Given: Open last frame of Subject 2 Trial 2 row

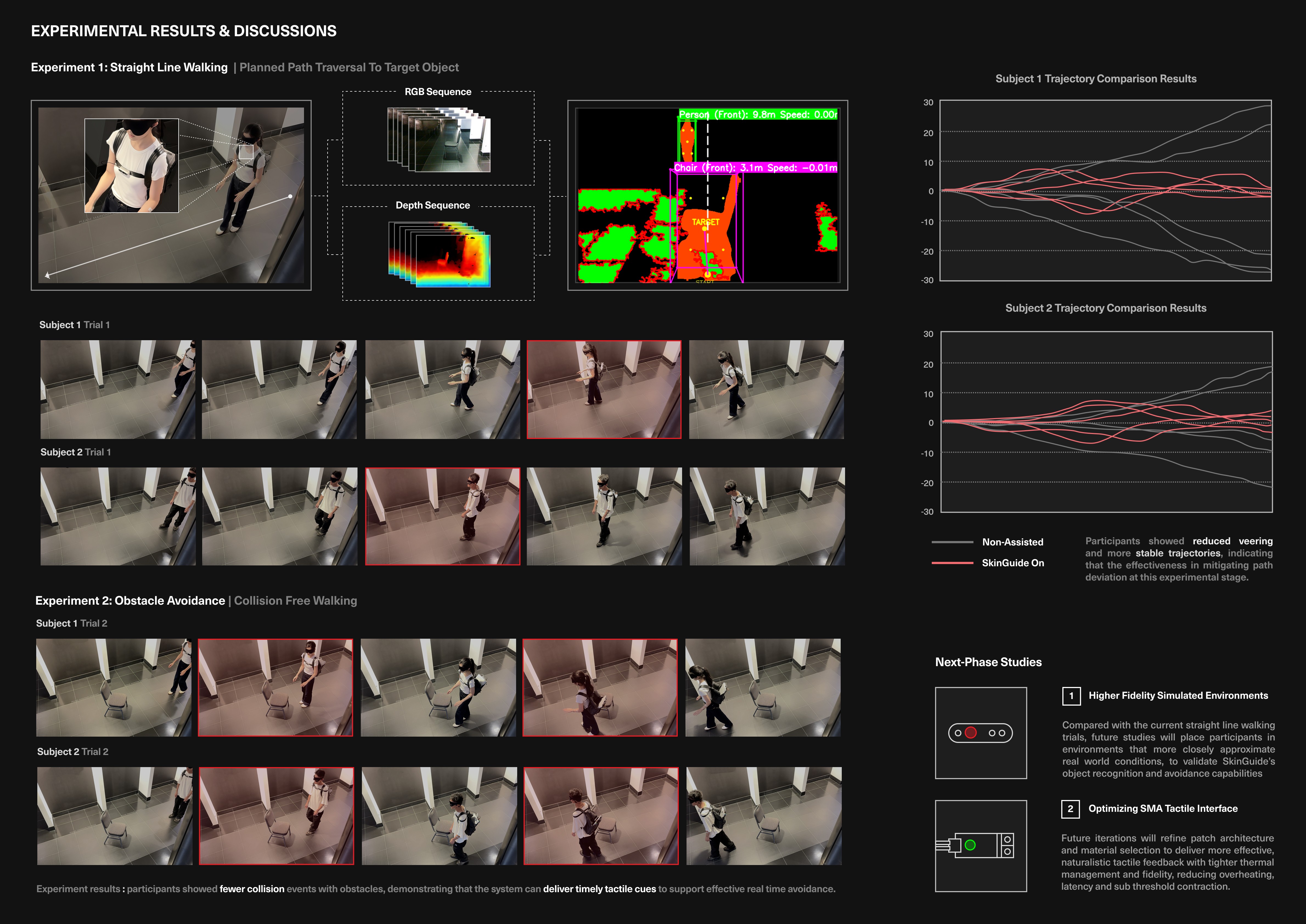Looking at the screenshot, I should coord(764,816).
